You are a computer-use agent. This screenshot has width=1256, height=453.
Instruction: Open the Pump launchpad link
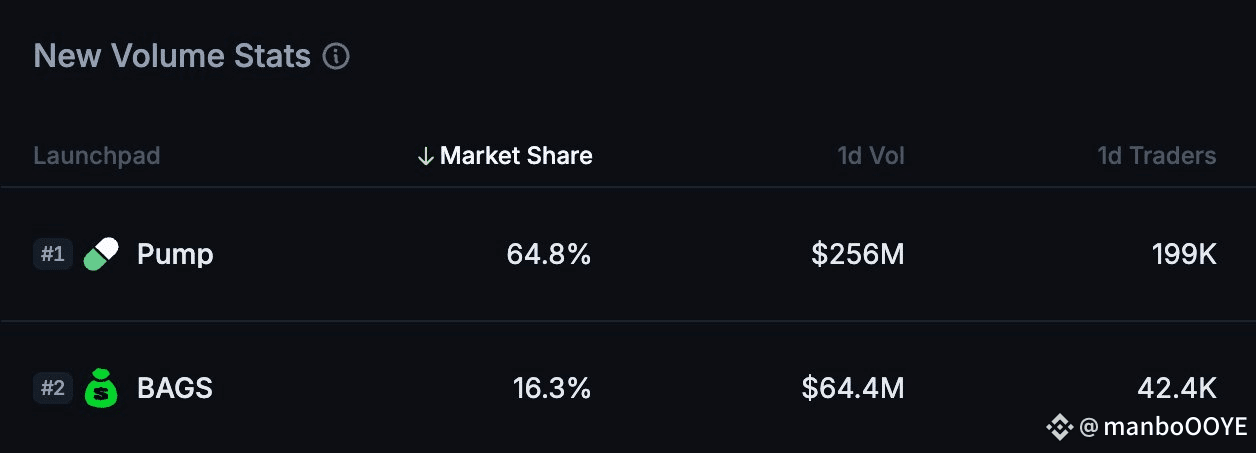175,254
